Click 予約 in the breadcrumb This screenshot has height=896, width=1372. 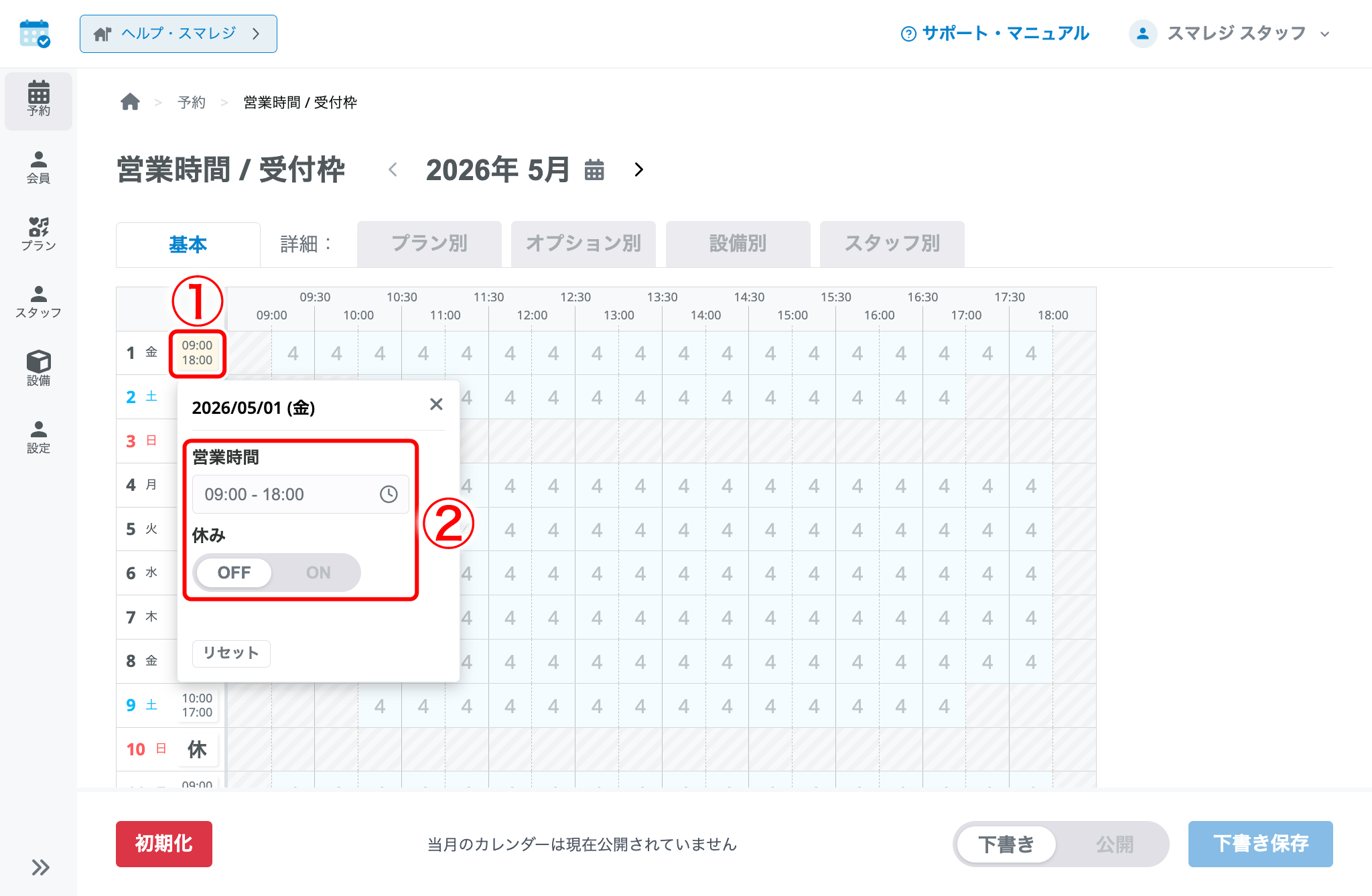coord(192,102)
